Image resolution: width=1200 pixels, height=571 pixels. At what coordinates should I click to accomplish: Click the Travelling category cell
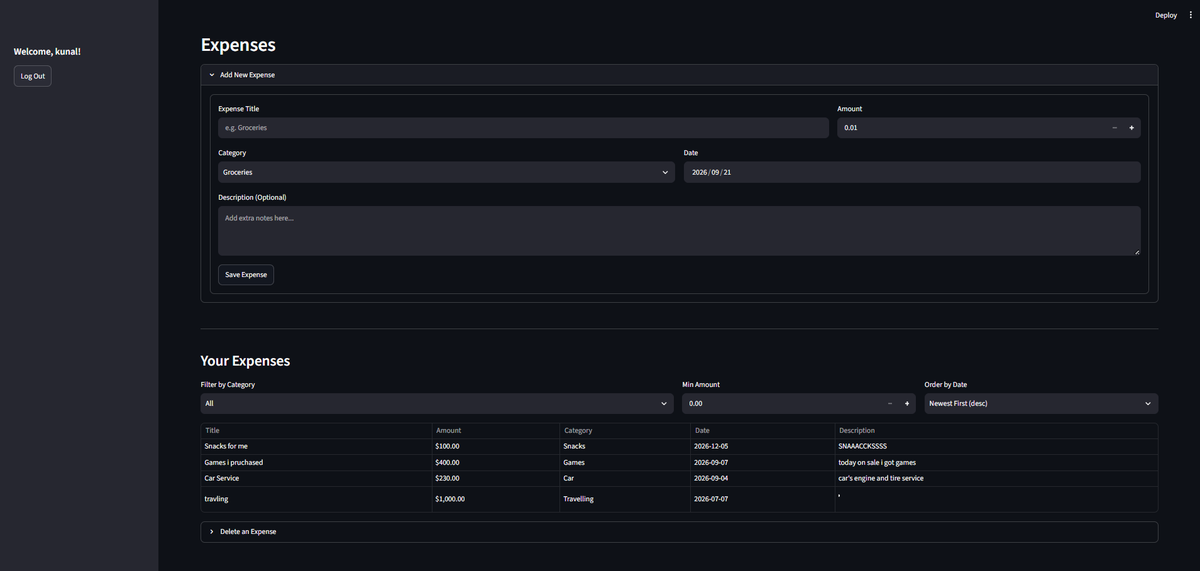coord(625,498)
